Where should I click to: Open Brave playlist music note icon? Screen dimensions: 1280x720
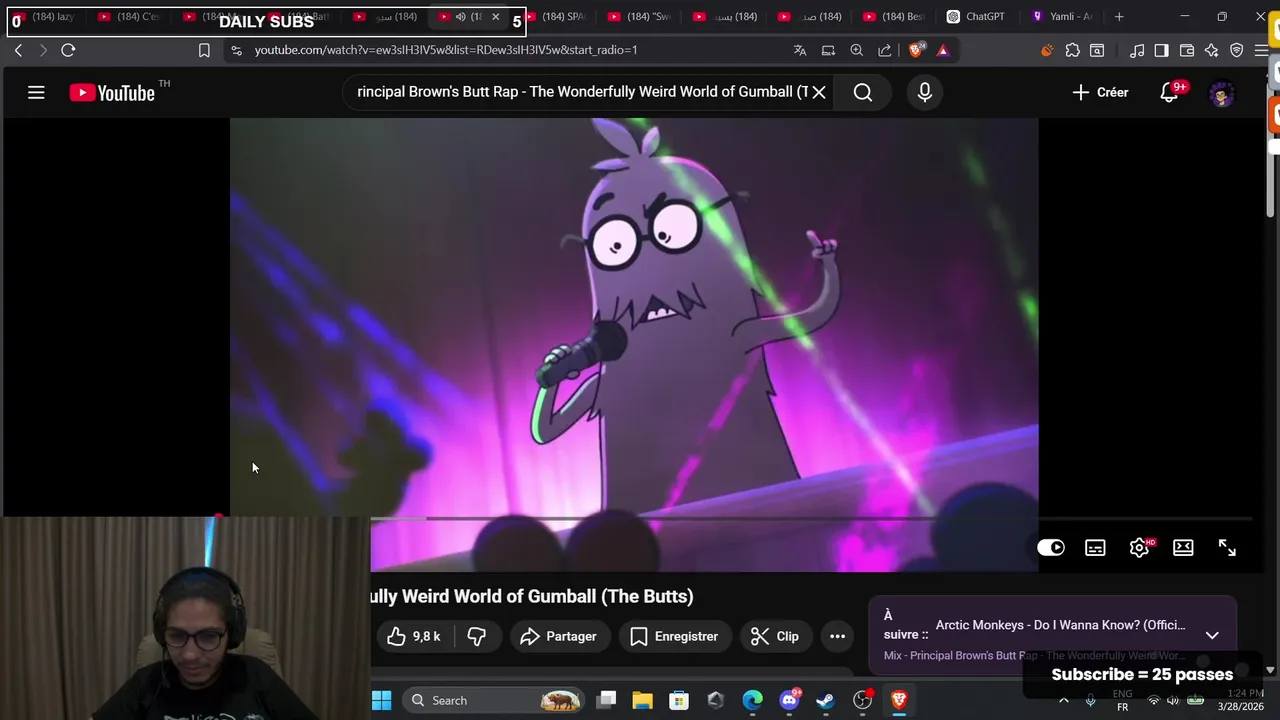point(1137,50)
